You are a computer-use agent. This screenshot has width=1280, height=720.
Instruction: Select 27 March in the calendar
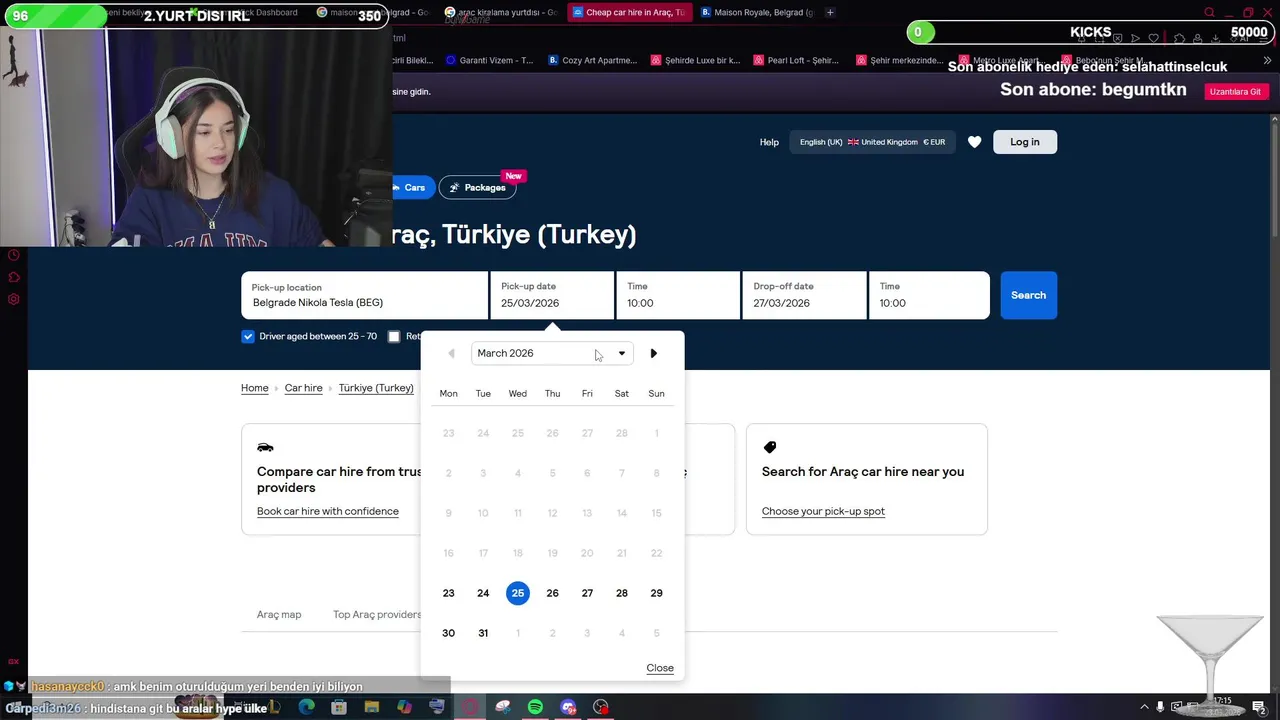point(587,593)
